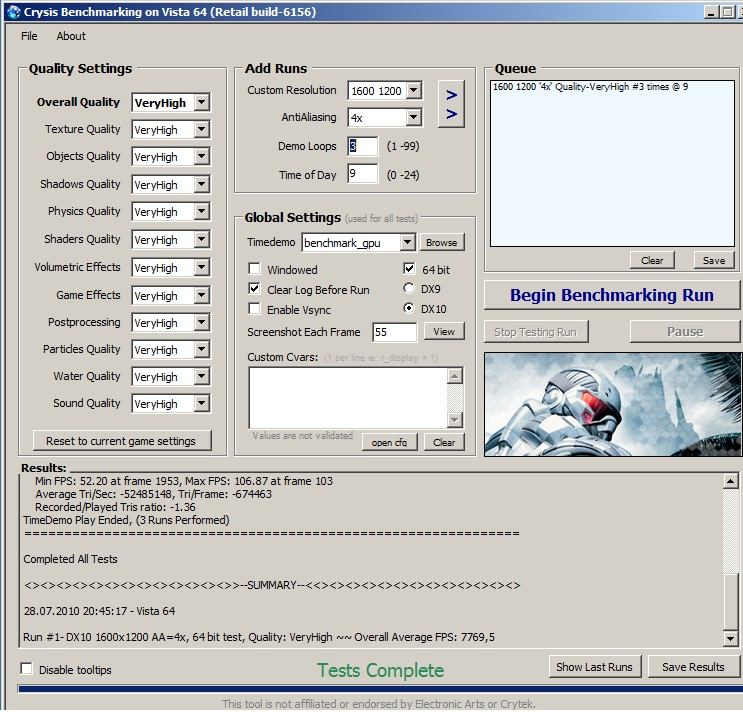Click the View screenshot button
This screenshot has width=743, height=712.
point(444,331)
